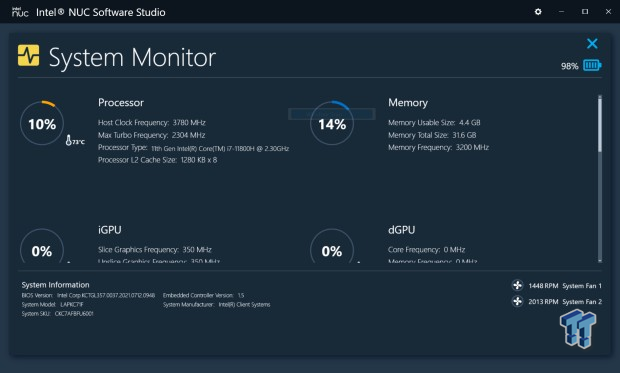The width and height of the screenshot is (620, 373).
Task: Click Intel NUC Software Studio window title
Action: 100,12
